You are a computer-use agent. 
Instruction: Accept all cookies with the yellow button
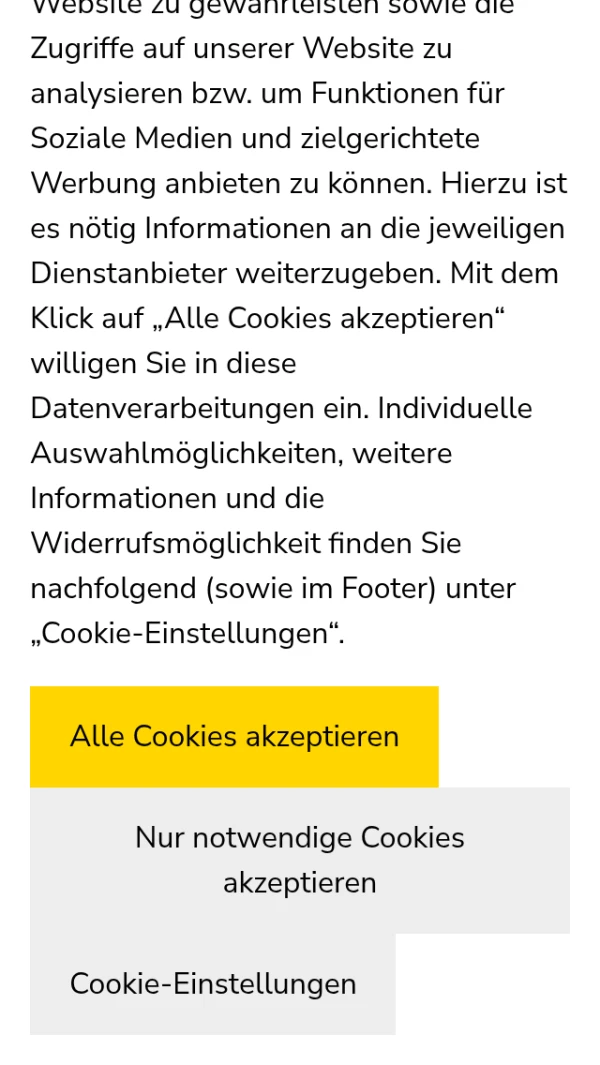point(234,737)
